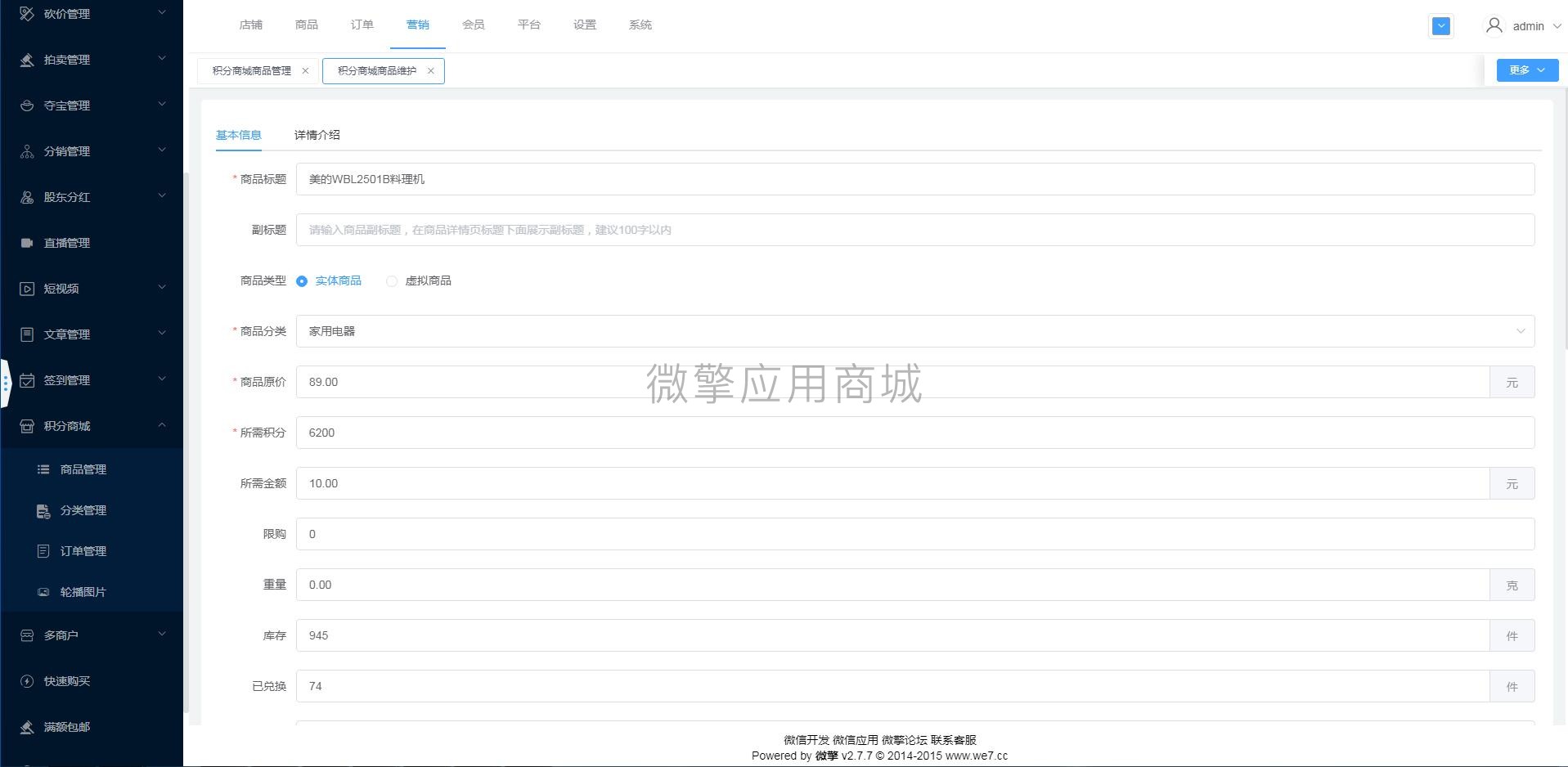Viewport: 1568px width, 767px height.
Task: Close the 积分商城商品管理 tab
Action: [306, 71]
